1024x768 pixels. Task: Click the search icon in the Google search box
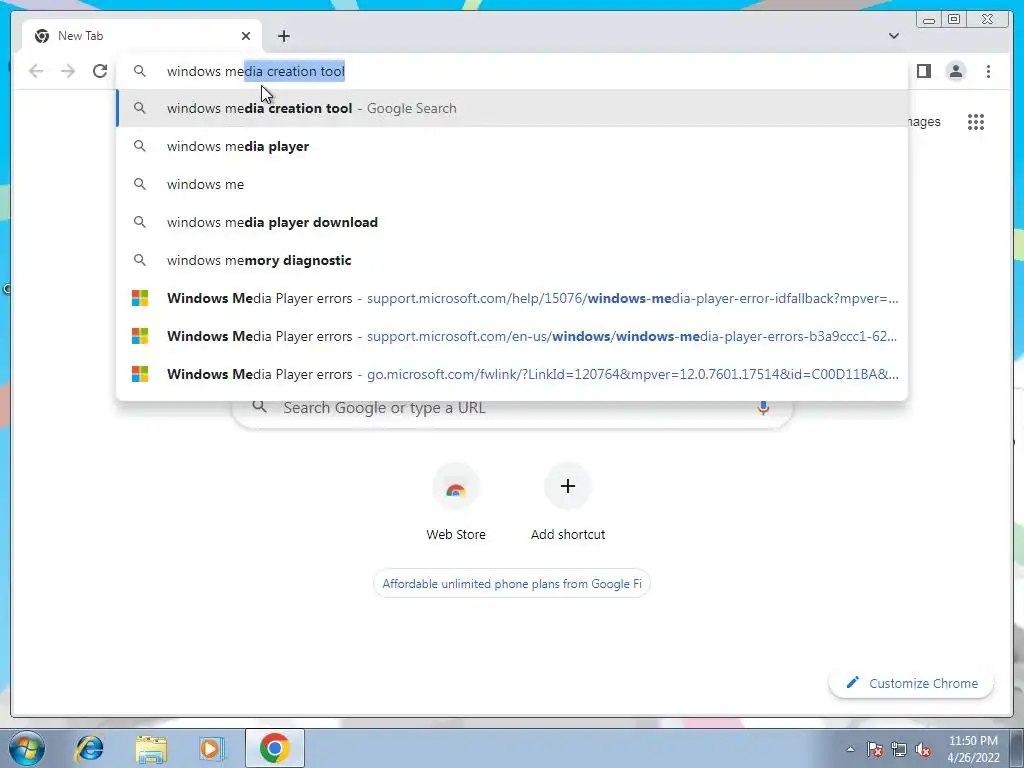(259, 406)
